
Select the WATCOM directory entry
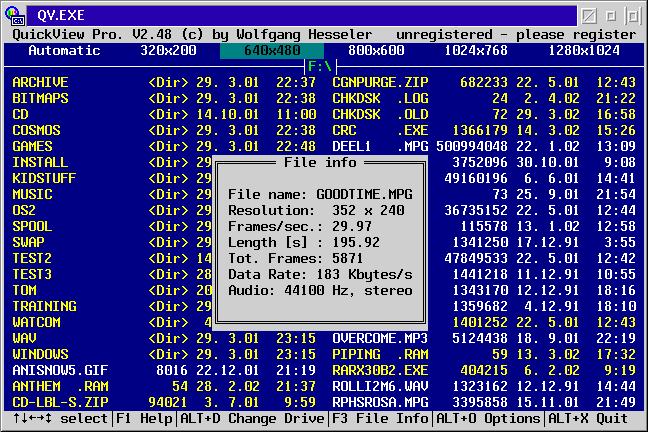(112, 322)
